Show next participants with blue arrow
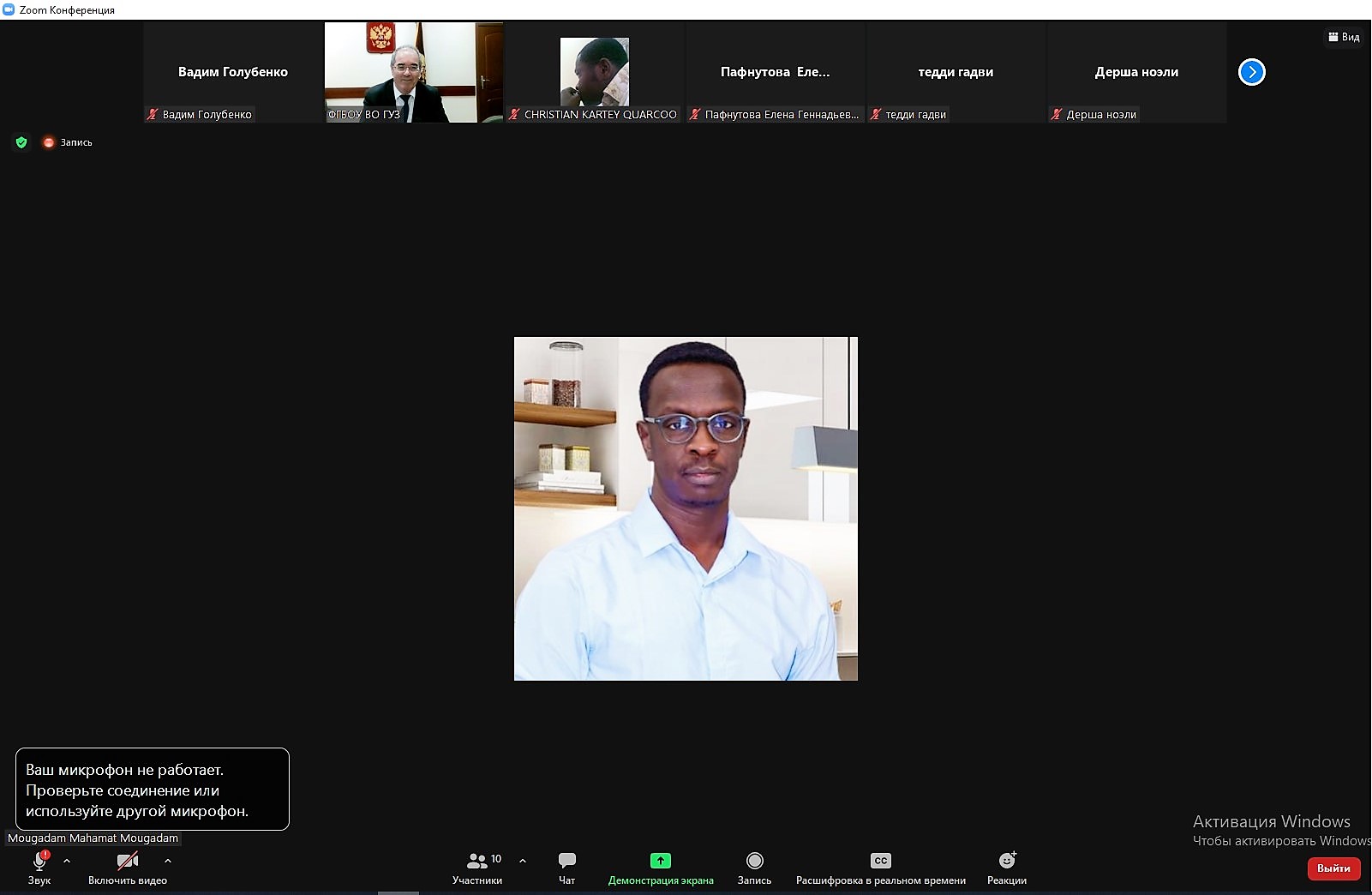 (x=1252, y=72)
